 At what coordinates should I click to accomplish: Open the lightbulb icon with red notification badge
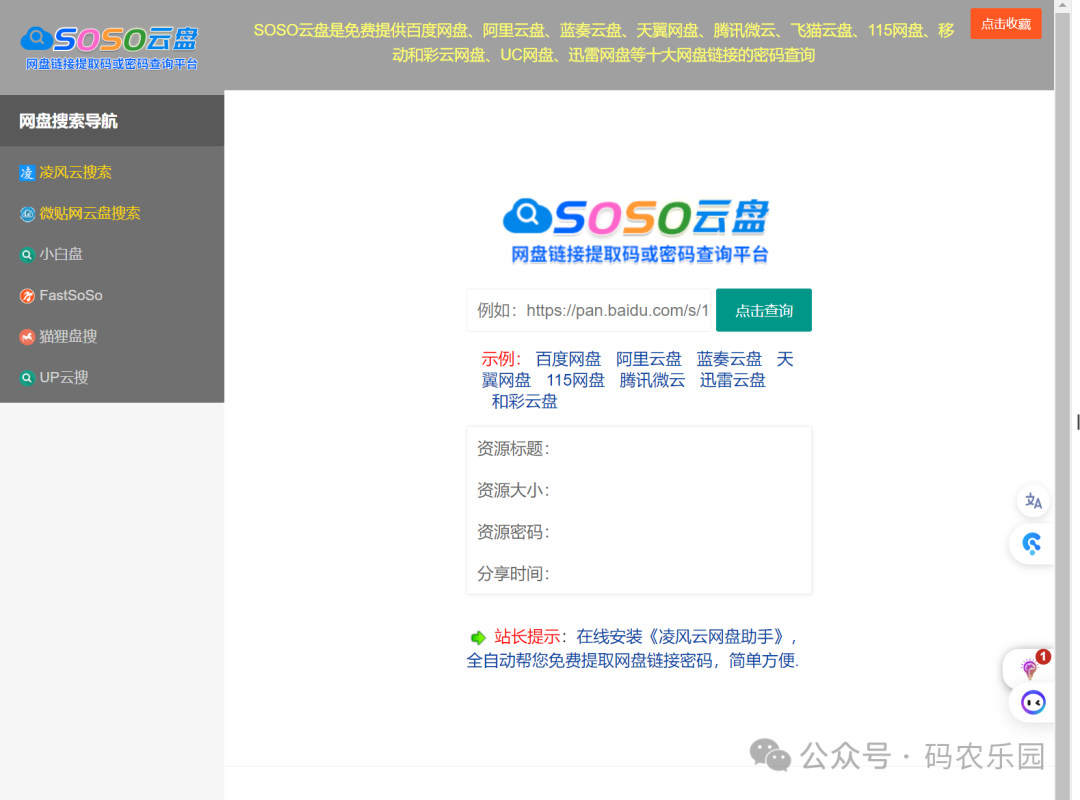pyautogui.click(x=1030, y=668)
